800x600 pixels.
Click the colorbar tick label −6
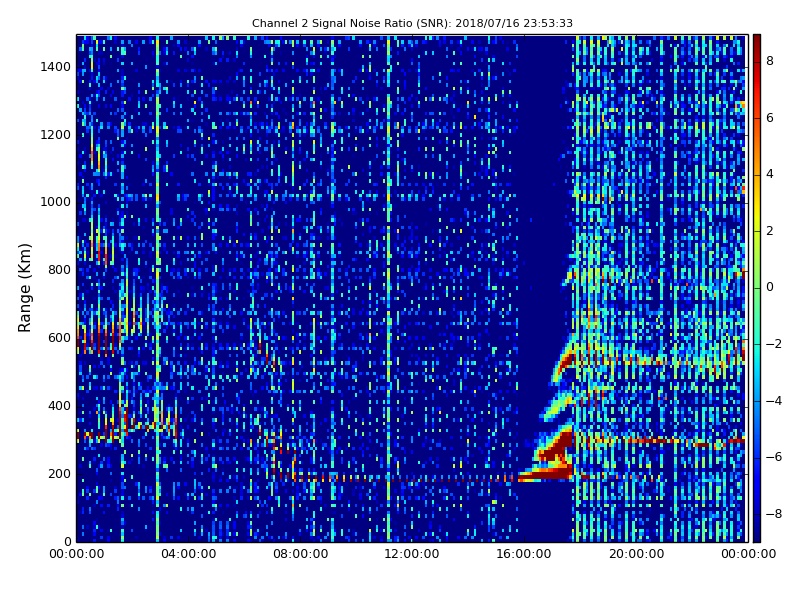point(773,457)
